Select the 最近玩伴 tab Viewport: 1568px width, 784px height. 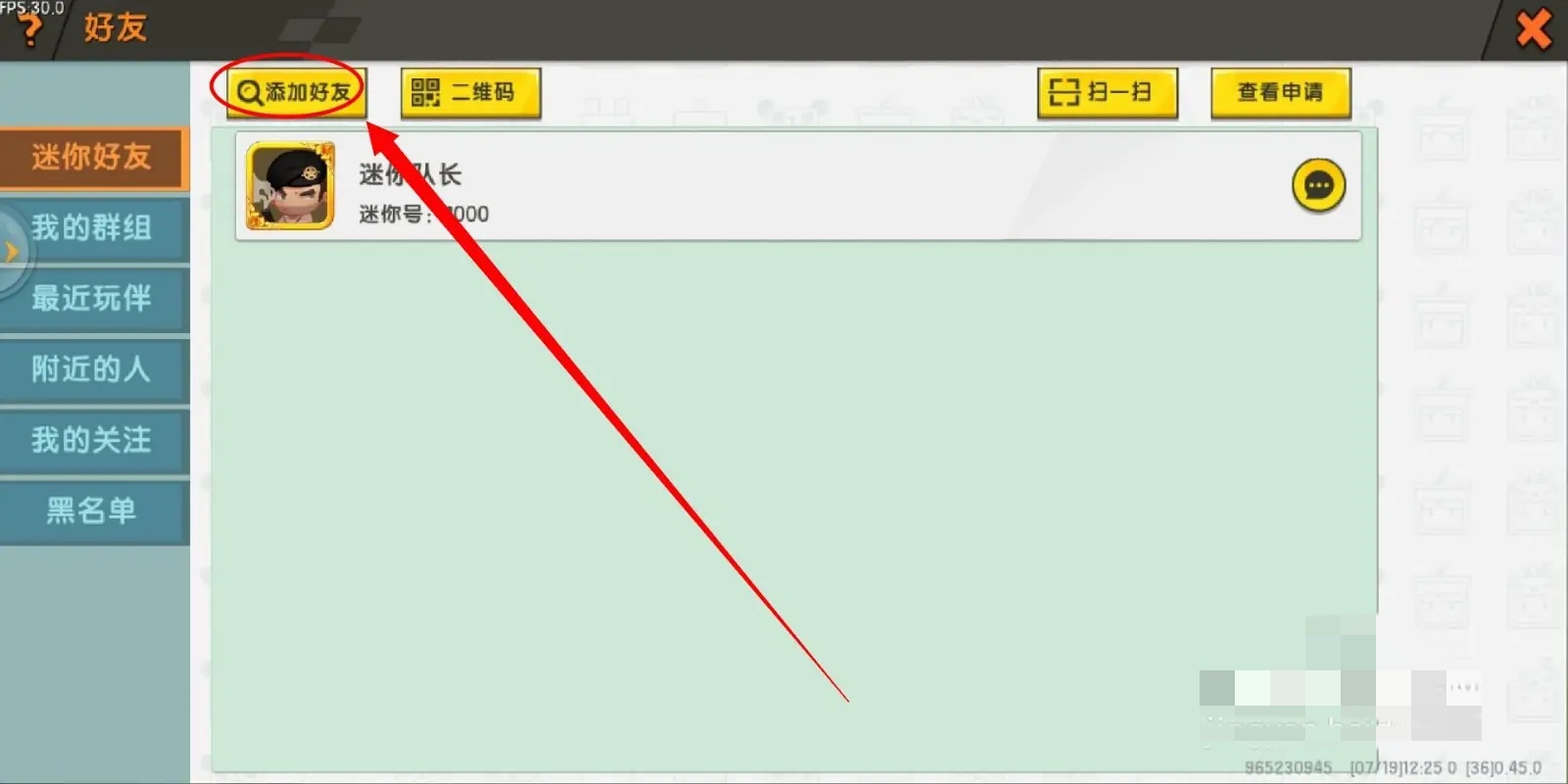point(93,299)
